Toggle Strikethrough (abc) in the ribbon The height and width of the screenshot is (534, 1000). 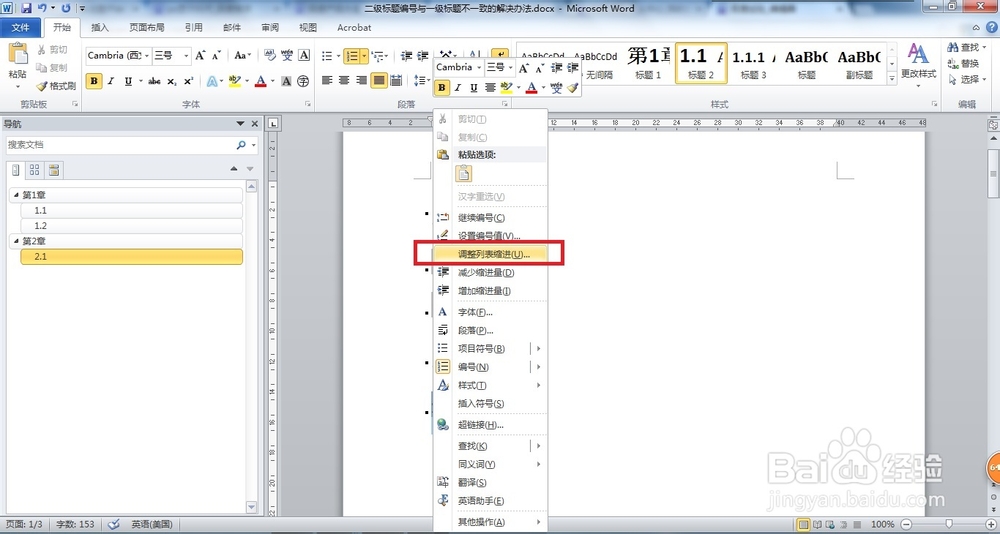pyautogui.click(x=154, y=81)
